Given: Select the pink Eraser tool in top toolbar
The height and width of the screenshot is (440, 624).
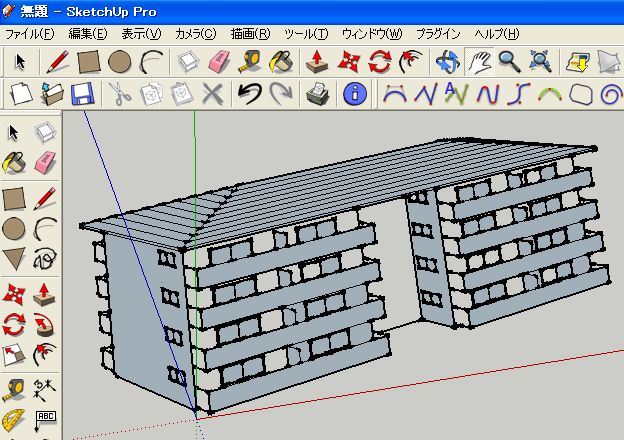Looking at the screenshot, I should pos(219,62).
